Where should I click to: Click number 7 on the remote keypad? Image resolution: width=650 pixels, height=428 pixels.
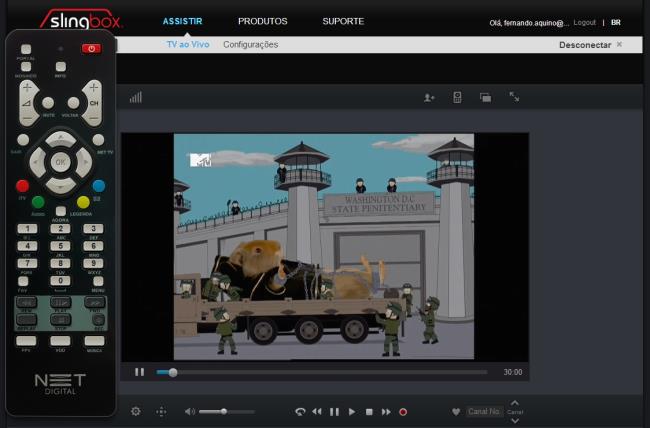(27, 263)
